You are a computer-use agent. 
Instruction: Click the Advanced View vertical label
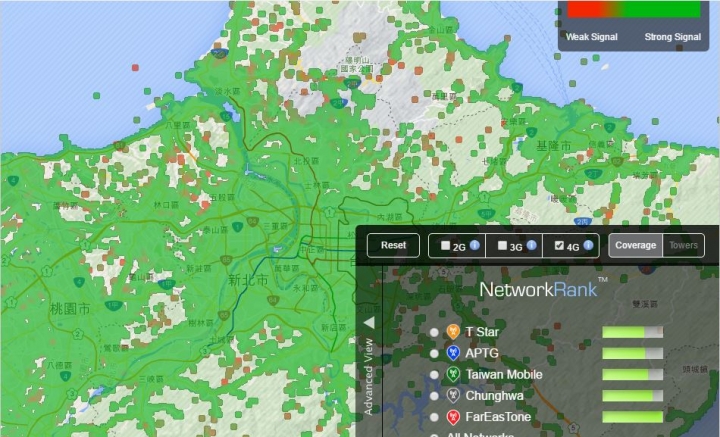click(x=368, y=376)
